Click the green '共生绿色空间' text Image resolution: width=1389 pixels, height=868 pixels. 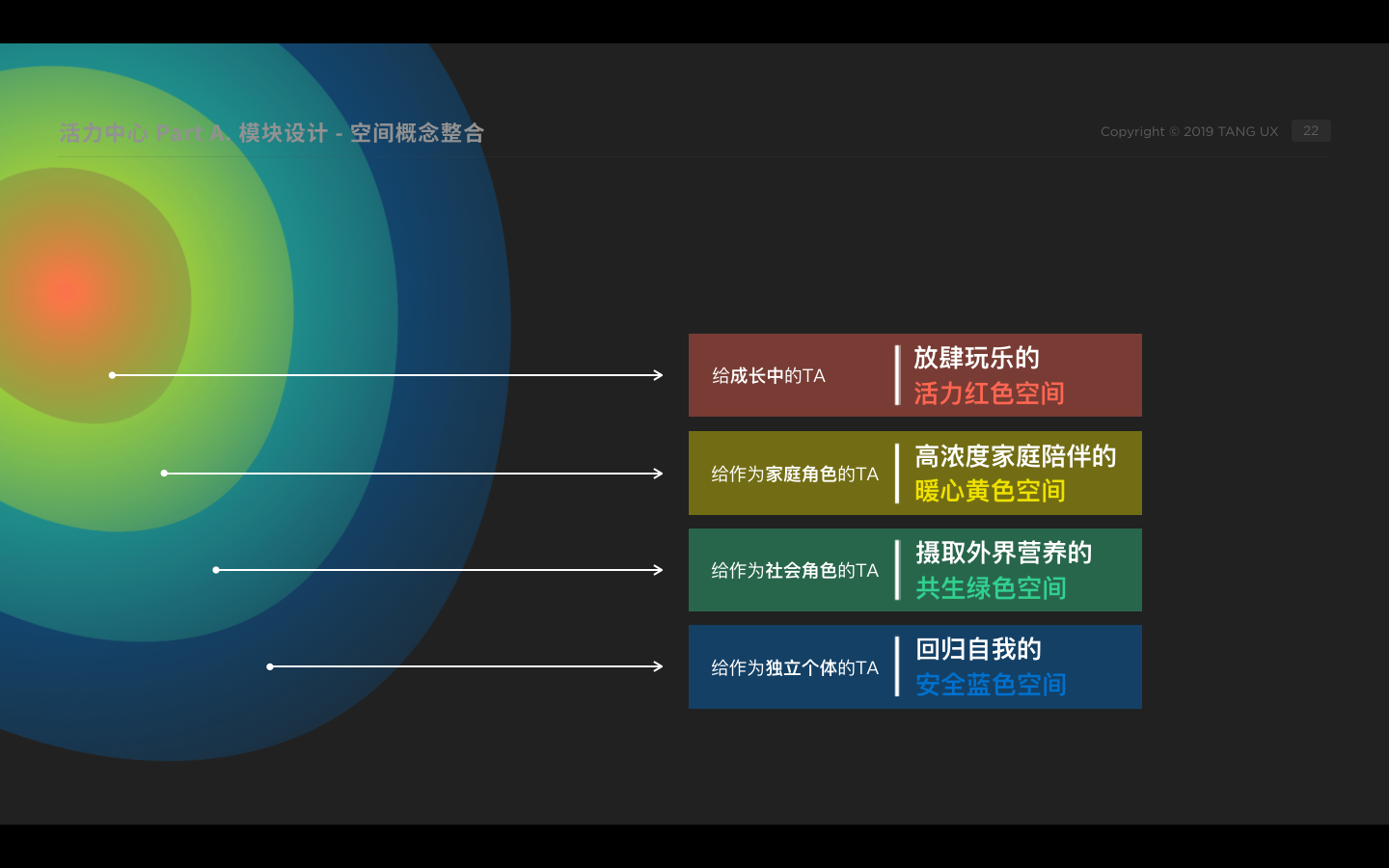pos(991,588)
